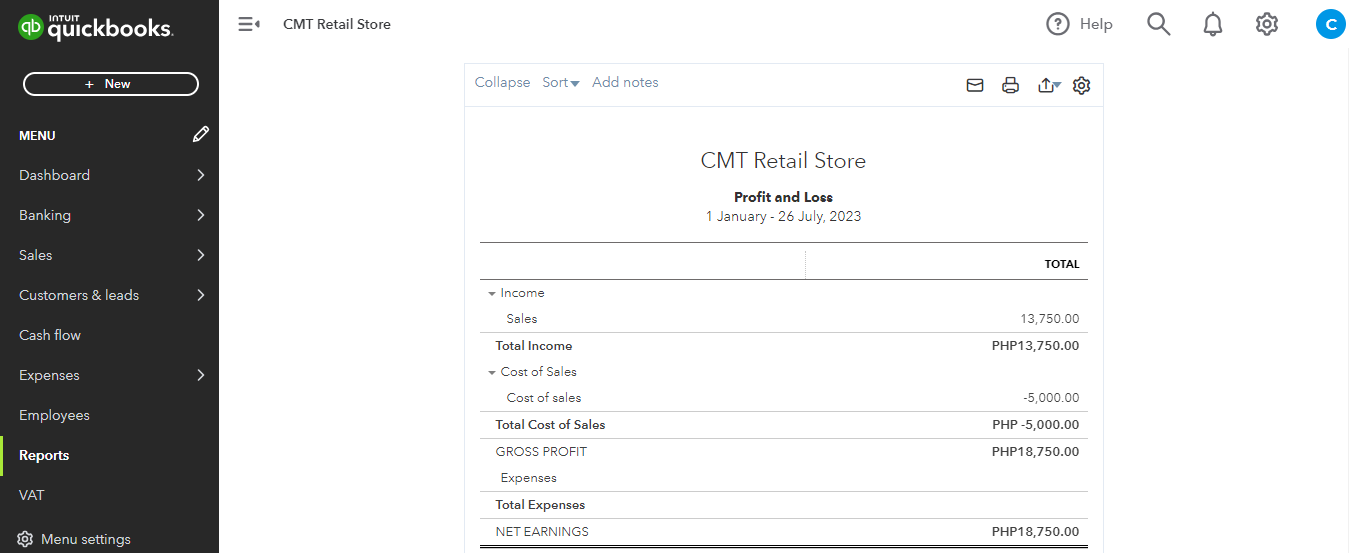1349x553 pixels.
Task: Click the TOTAL column header
Action: 1062,265
